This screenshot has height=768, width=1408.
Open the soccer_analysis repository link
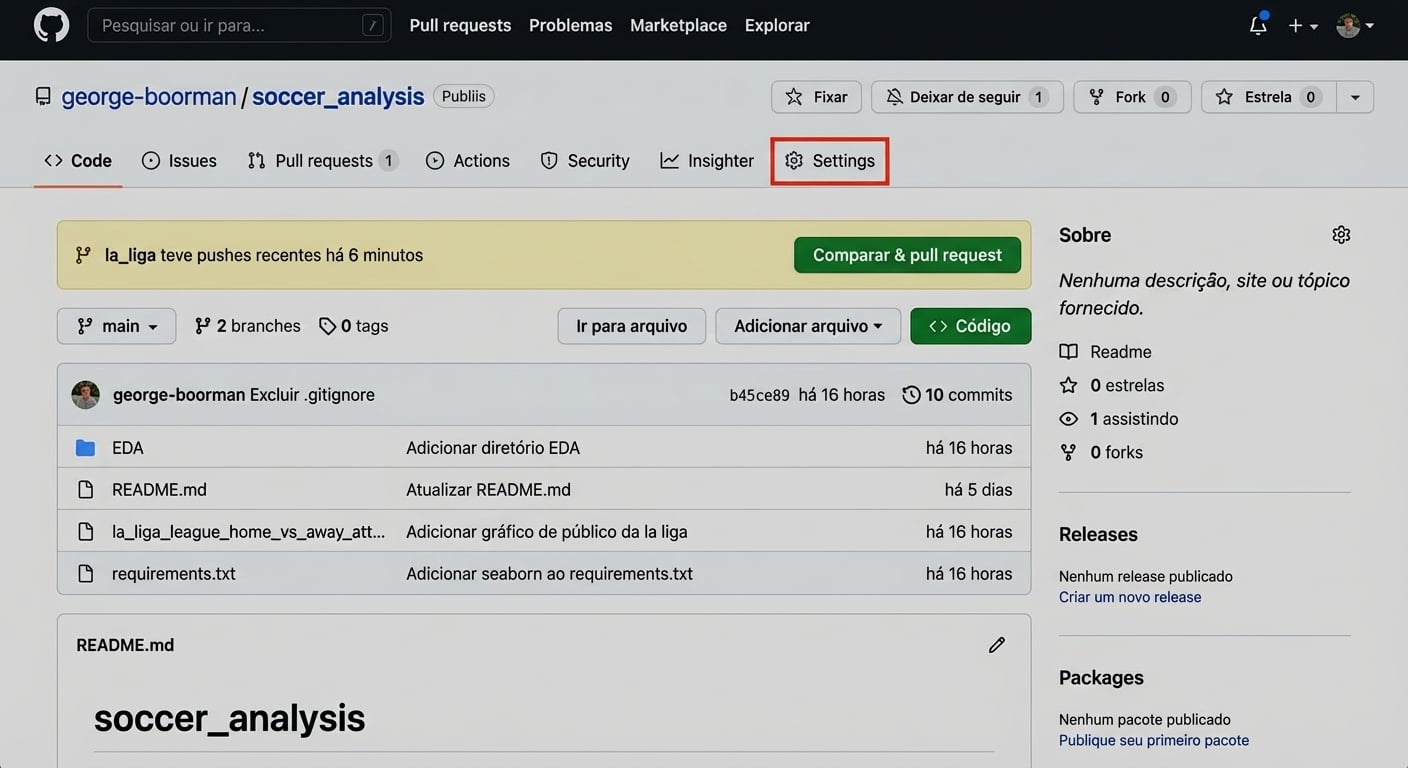[x=338, y=96]
